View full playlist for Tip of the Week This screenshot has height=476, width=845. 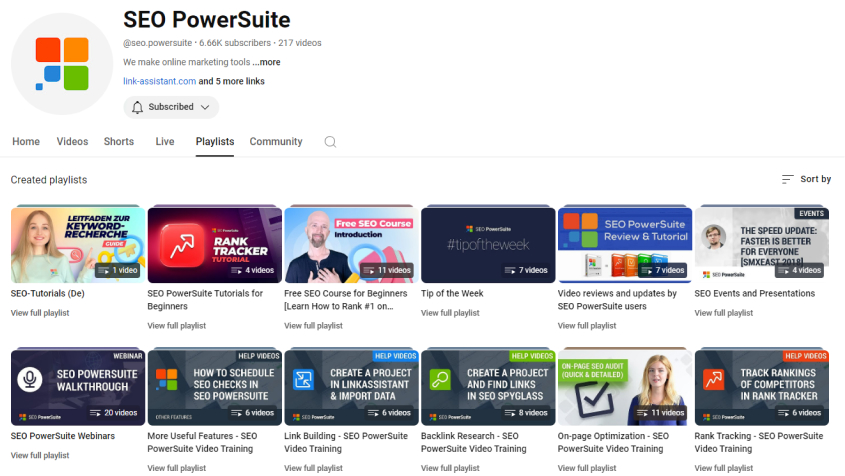pyautogui.click(x=450, y=313)
